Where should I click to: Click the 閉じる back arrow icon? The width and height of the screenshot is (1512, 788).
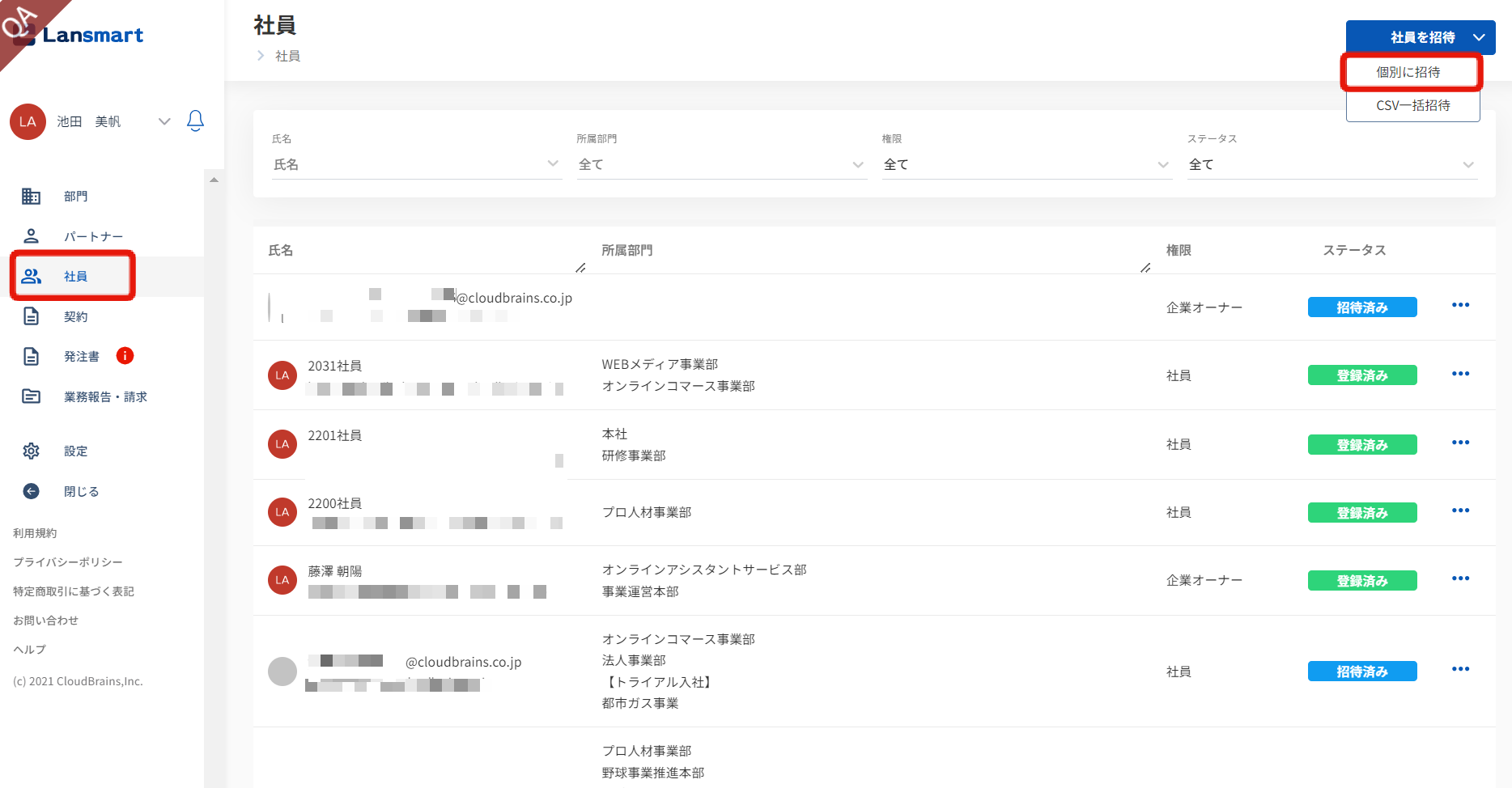tap(31, 491)
